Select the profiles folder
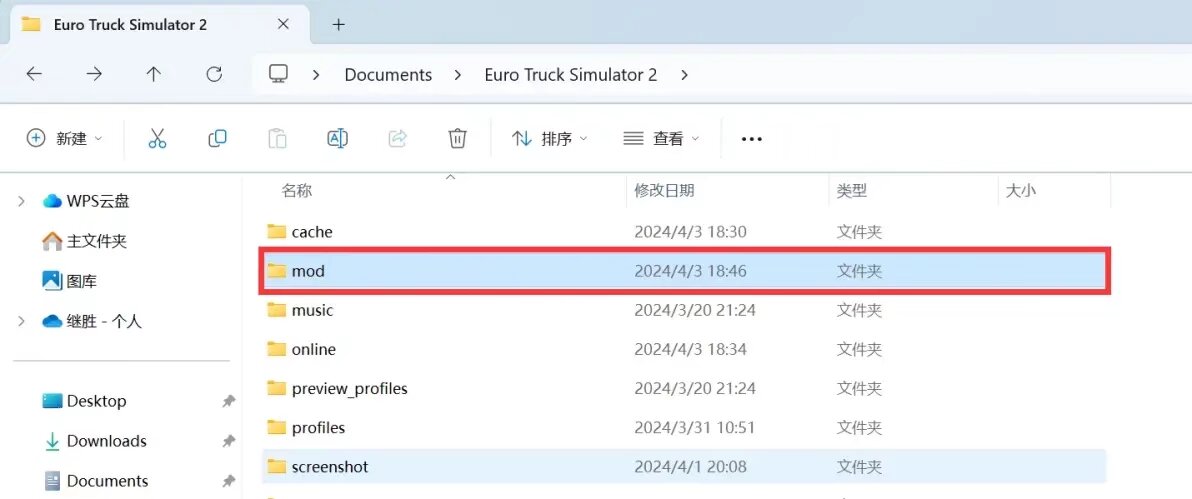1192x499 pixels. (684, 427)
